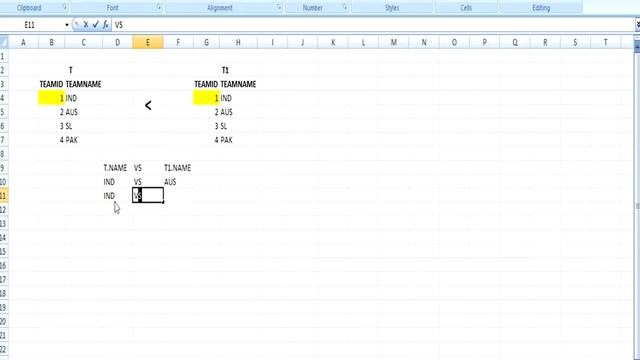Image resolution: width=640 pixels, height=360 pixels.
Task: Click the Cells ribbon group label
Action: point(466,7)
